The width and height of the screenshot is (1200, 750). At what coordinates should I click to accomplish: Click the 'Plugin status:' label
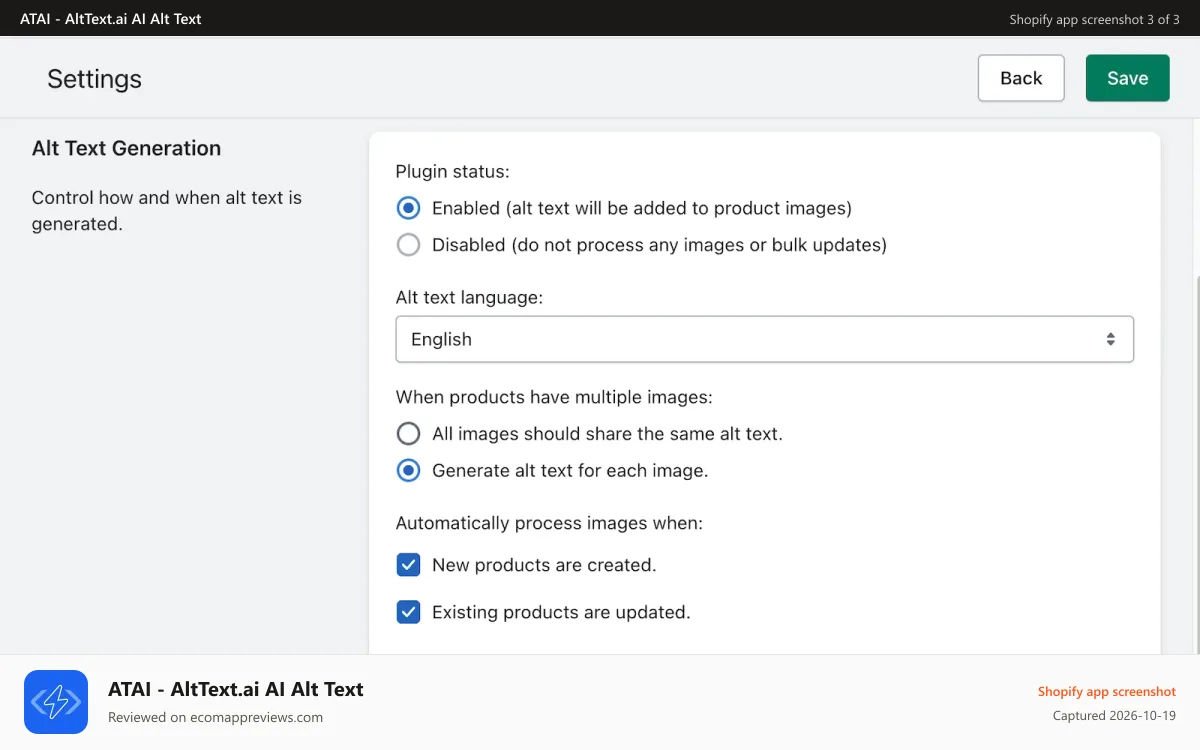pos(452,171)
